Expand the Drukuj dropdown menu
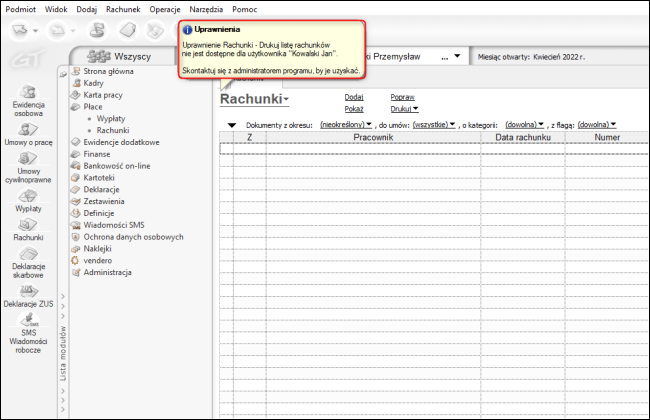650x420 pixels. 415,109
